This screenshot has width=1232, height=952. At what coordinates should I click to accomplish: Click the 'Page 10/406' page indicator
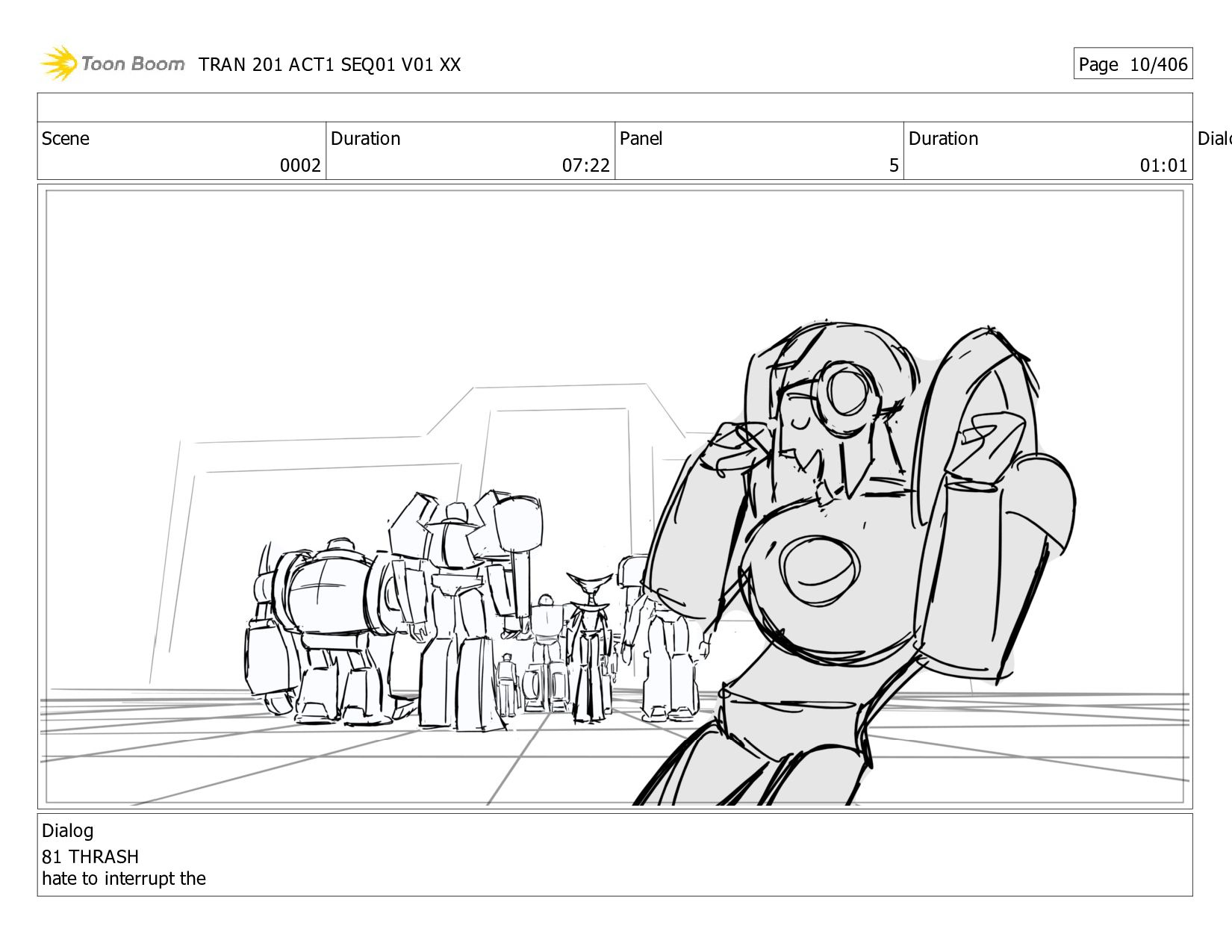[1133, 64]
